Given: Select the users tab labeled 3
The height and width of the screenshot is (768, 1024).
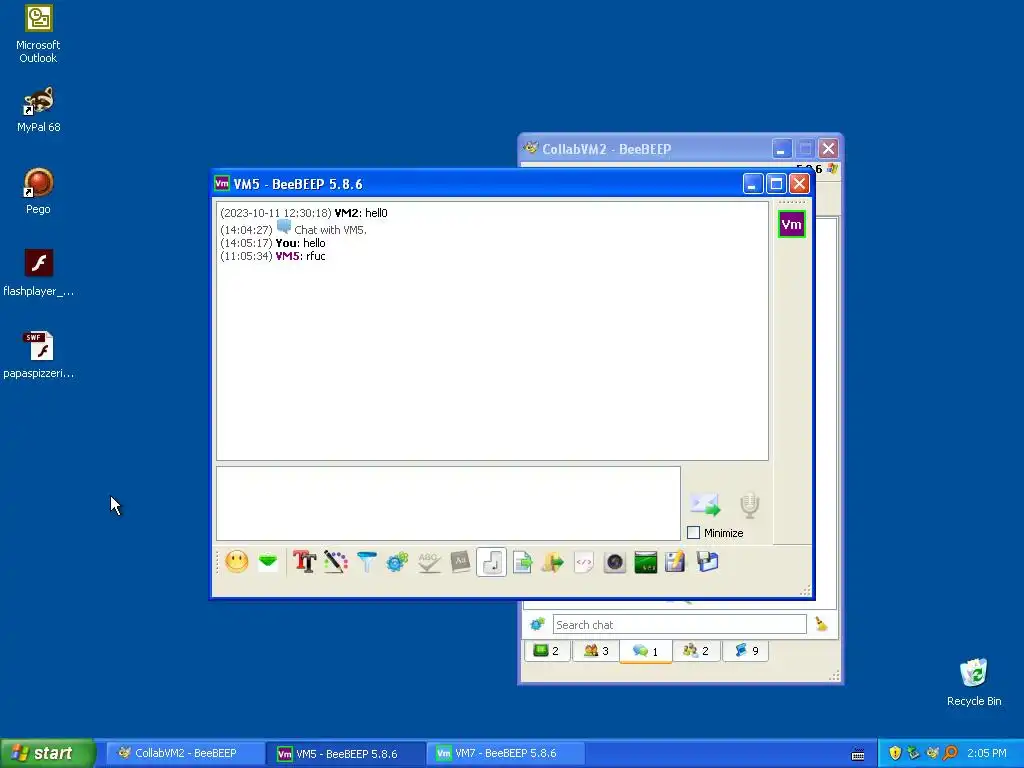Looking at the screenshot, I should [596, 651].
